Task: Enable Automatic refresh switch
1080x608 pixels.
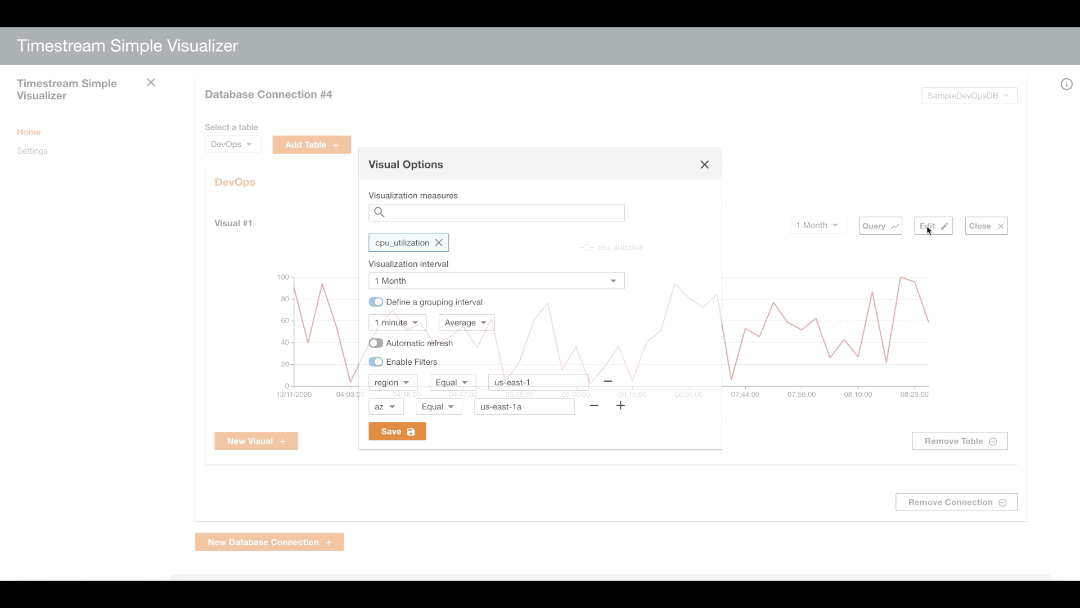Action: (375, 343)
